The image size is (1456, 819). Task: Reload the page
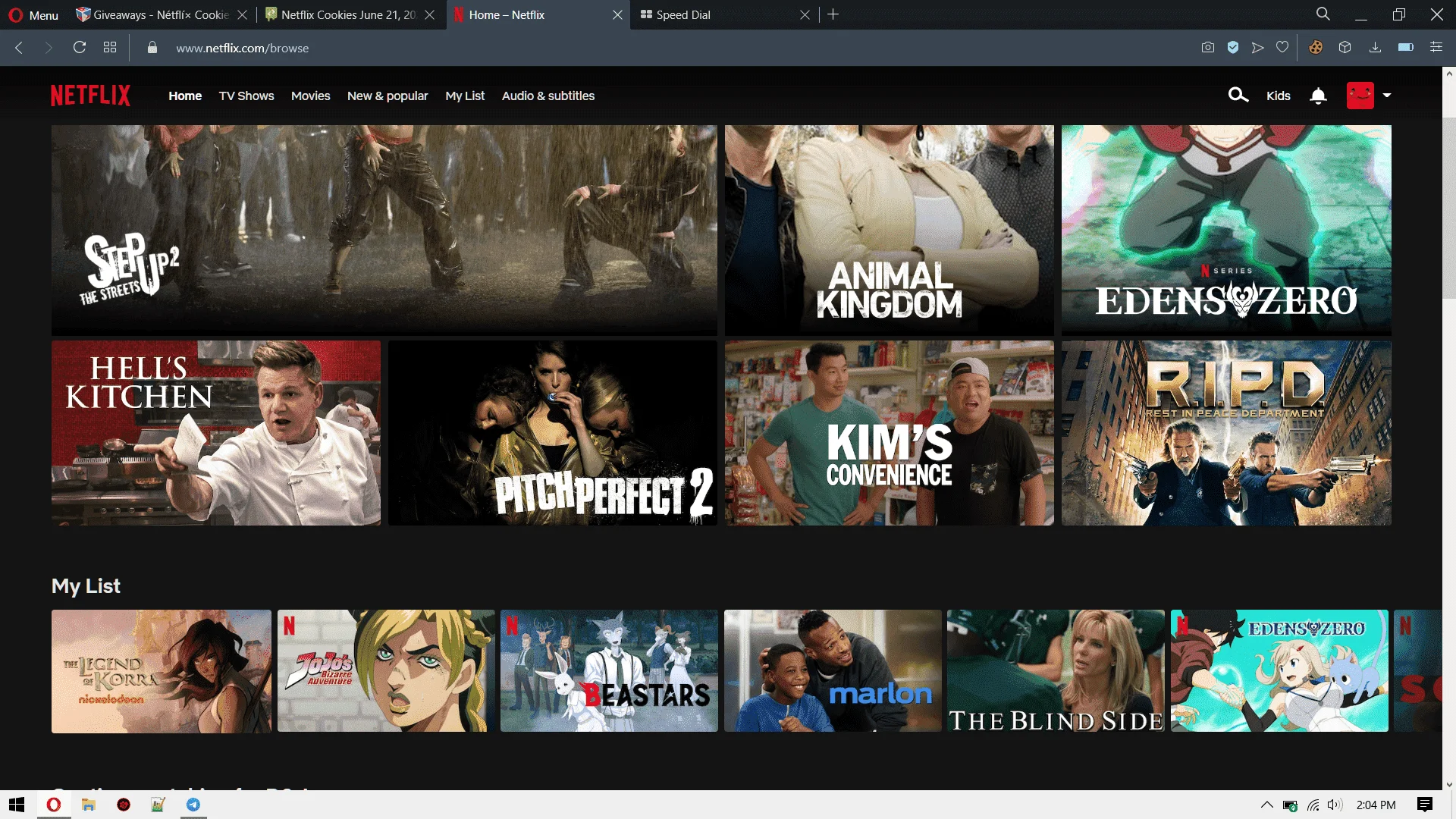pyautogui.click(x=79, y=48)
